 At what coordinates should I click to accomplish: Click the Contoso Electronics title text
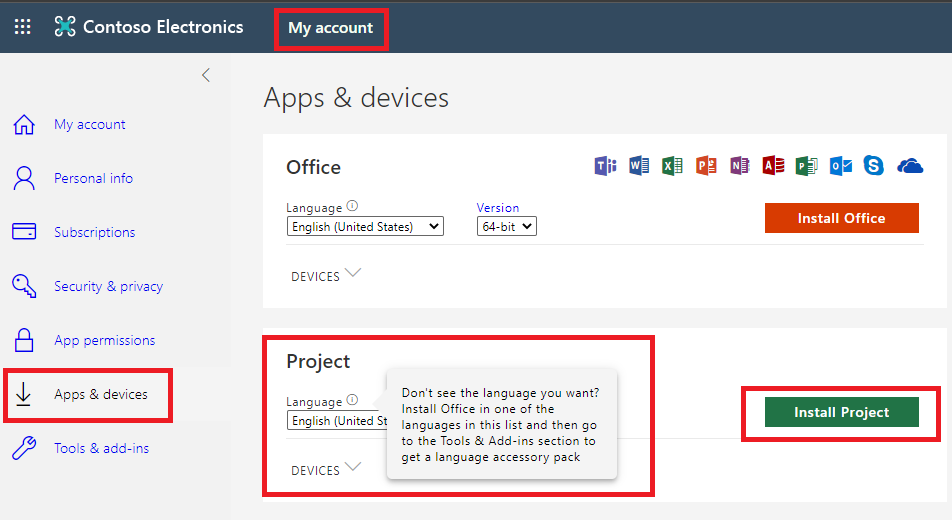tap(163, 27)
